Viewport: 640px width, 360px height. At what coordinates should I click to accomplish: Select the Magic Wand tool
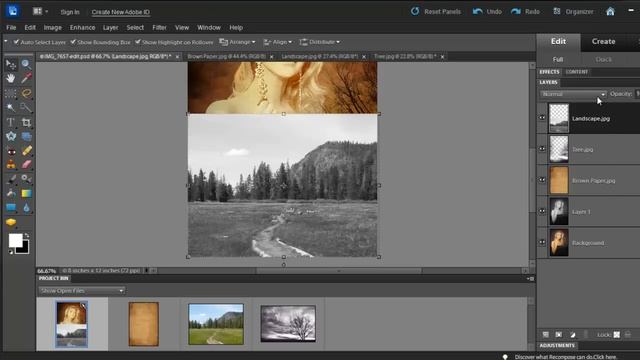tap(11, 107)
